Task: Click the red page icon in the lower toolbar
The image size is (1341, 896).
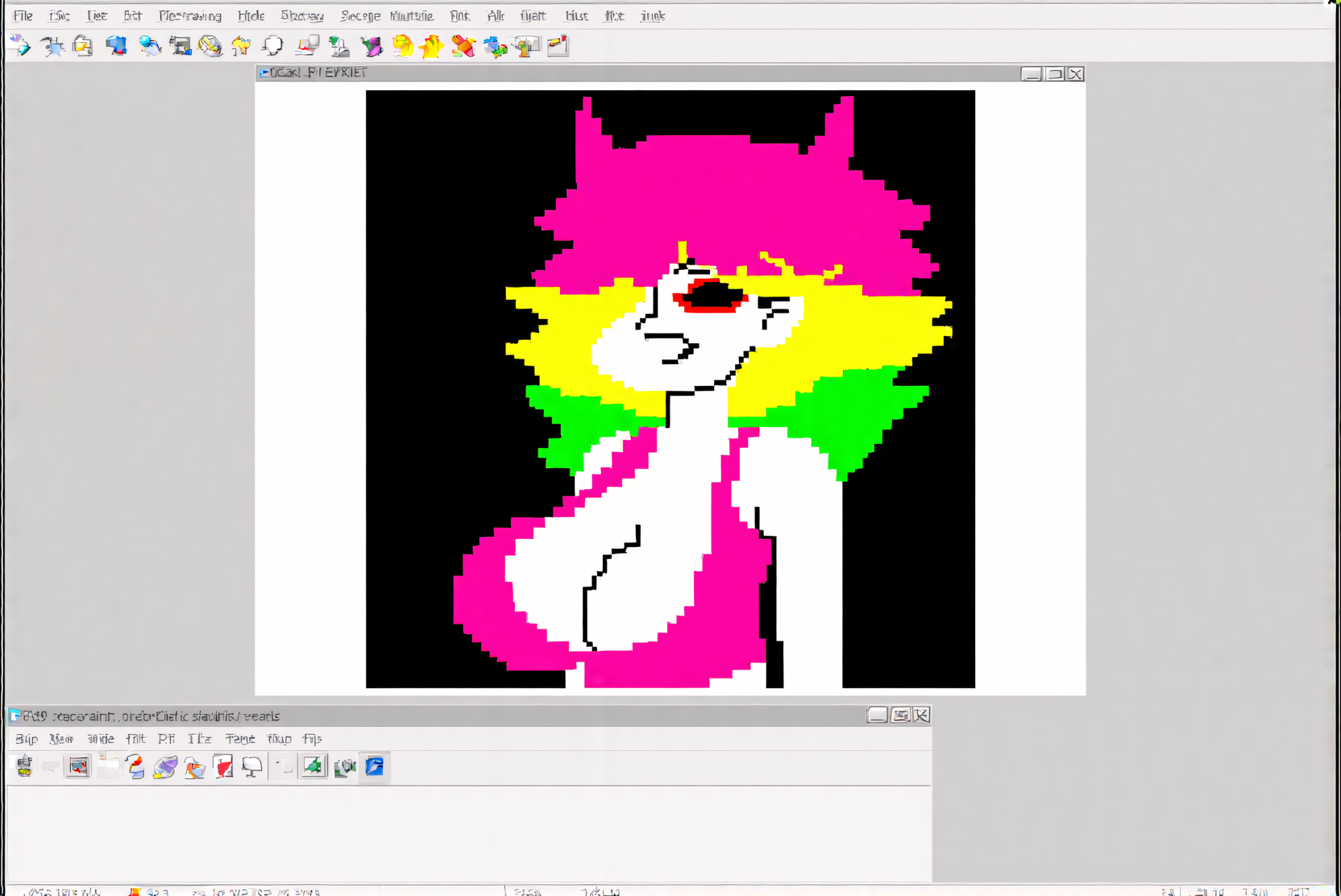Action: [x=223, y=766]
